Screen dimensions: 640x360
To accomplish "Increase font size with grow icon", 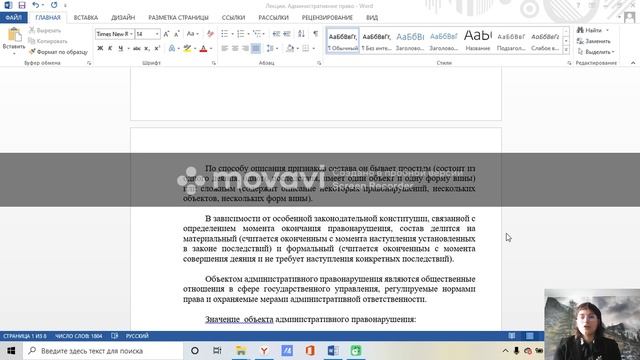I will click(x=166, y=34).
